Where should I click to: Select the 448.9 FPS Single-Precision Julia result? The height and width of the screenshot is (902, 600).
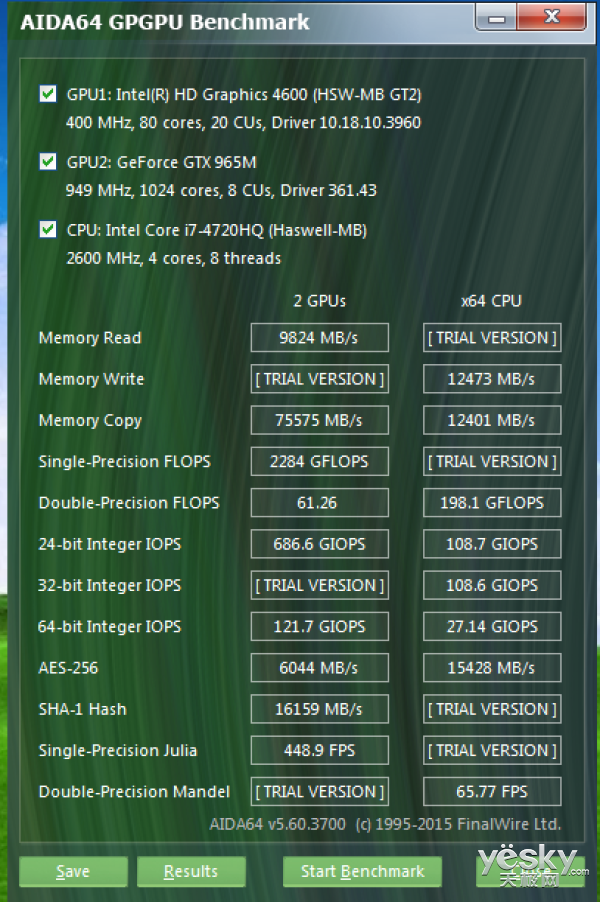pos(318,751)
